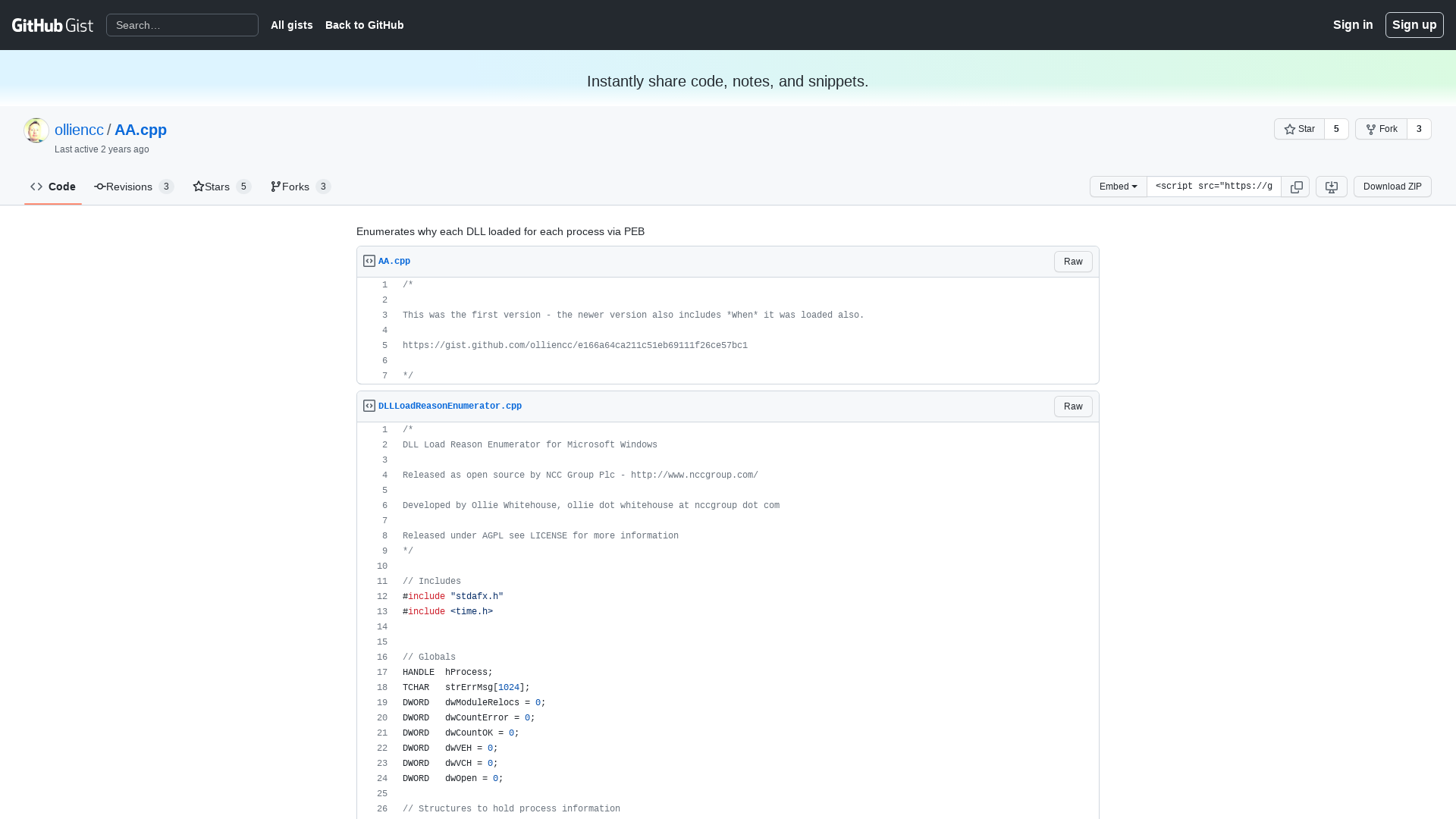Viewport: 1456px width, 819px height.
Task: Click the file icon beside AA.cpp
Action: [x=369, y=261]
